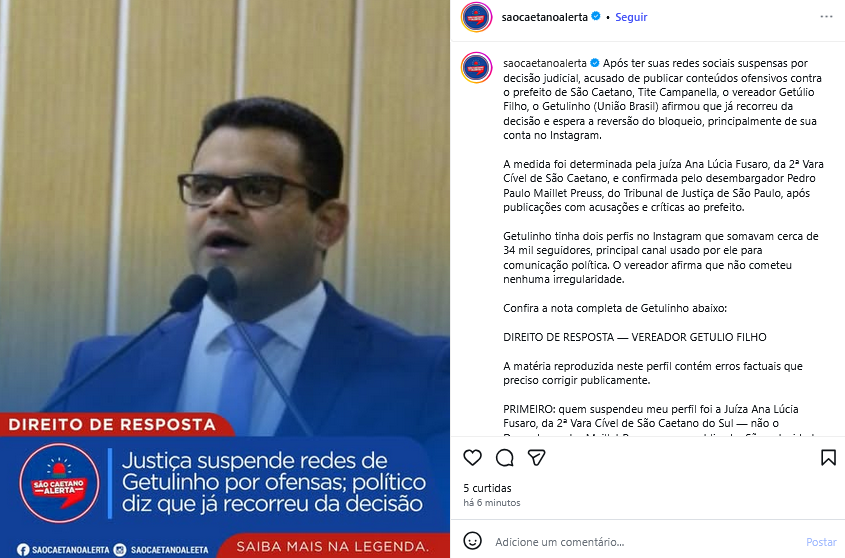Viewport: 845px width, 558px height.
Task: Open the saocaetanoalerta username in the header
Action: [544, 17]
